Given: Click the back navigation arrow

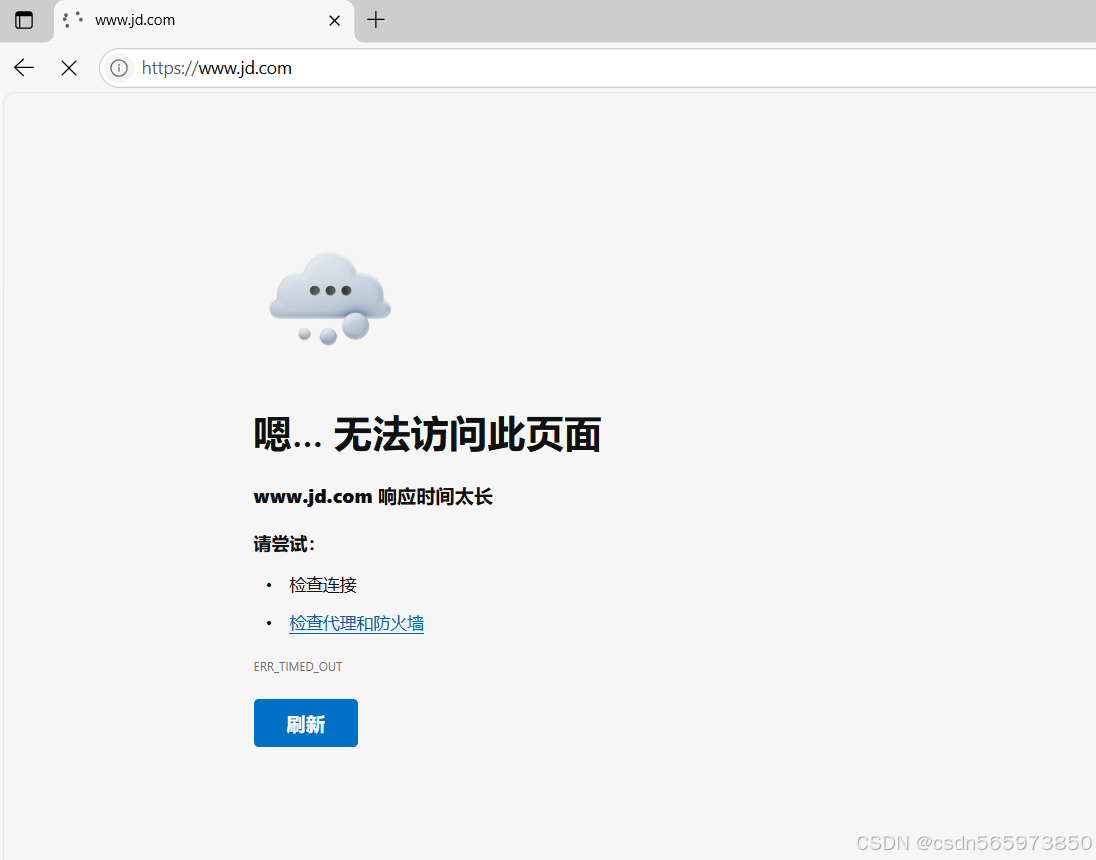Looking at the screenshot, I should pyautogui.click(x=23, y=67).
